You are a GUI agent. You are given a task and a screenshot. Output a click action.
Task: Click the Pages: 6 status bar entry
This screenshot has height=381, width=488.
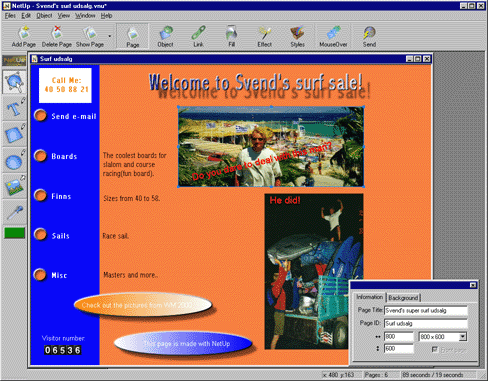(380, 375)
